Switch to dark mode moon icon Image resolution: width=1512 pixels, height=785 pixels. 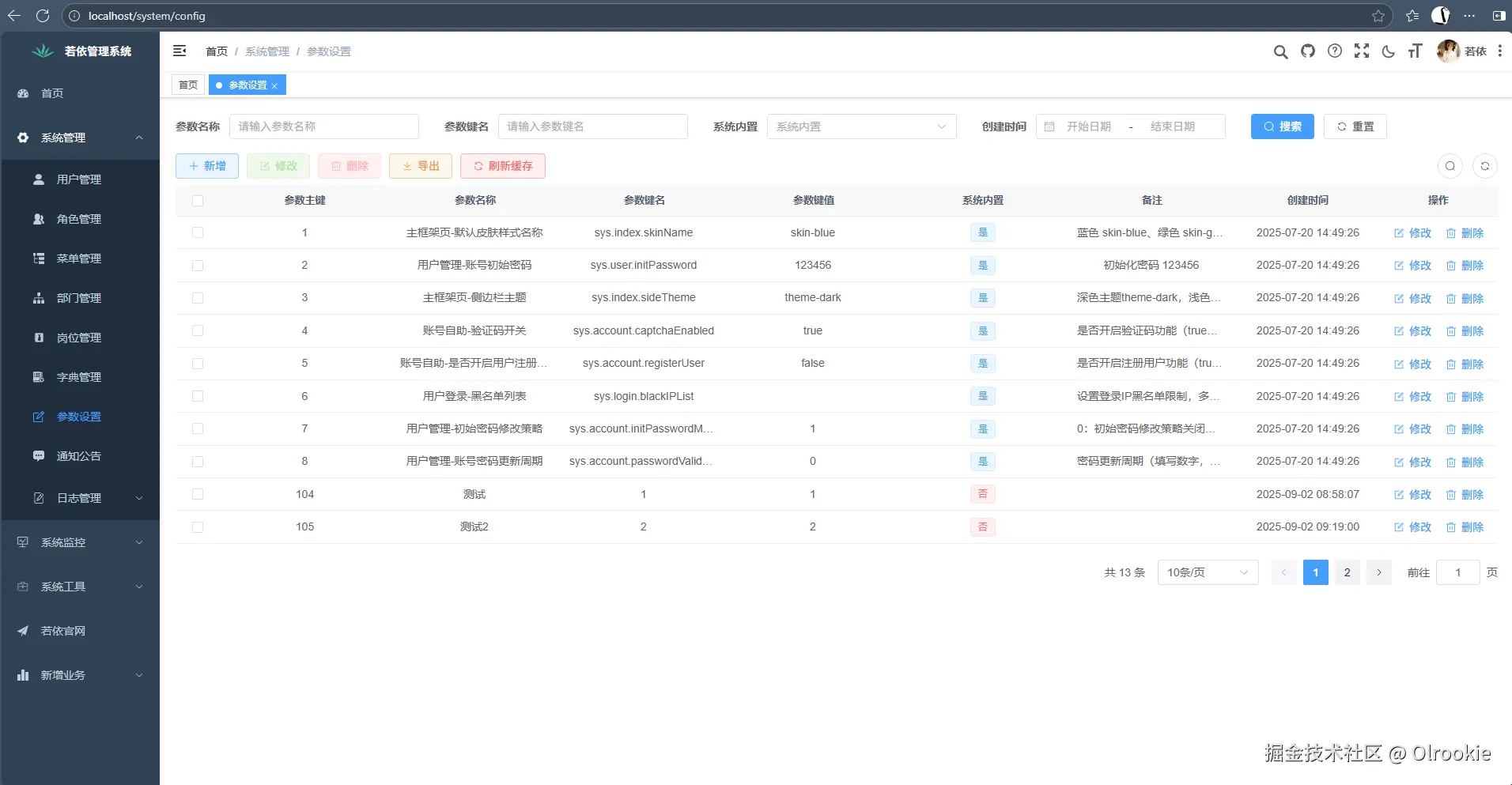point(1389,51)
